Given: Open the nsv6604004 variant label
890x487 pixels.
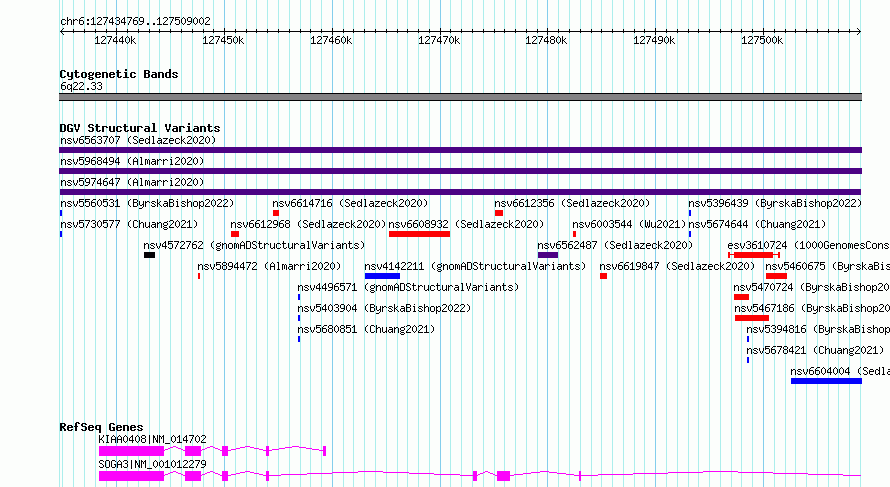Looking at the screenshot, I should (x=840, y=371).
